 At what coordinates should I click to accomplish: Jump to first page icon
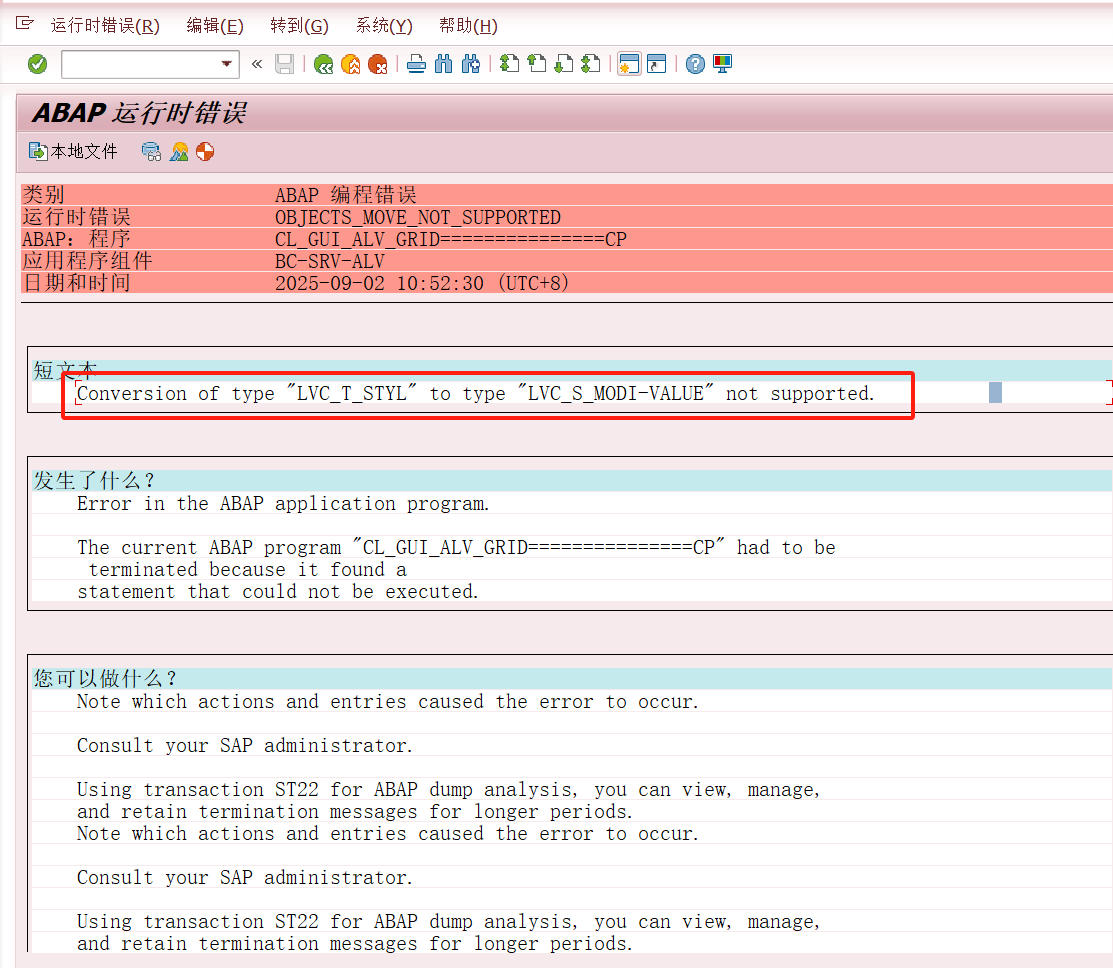[509, 65]
